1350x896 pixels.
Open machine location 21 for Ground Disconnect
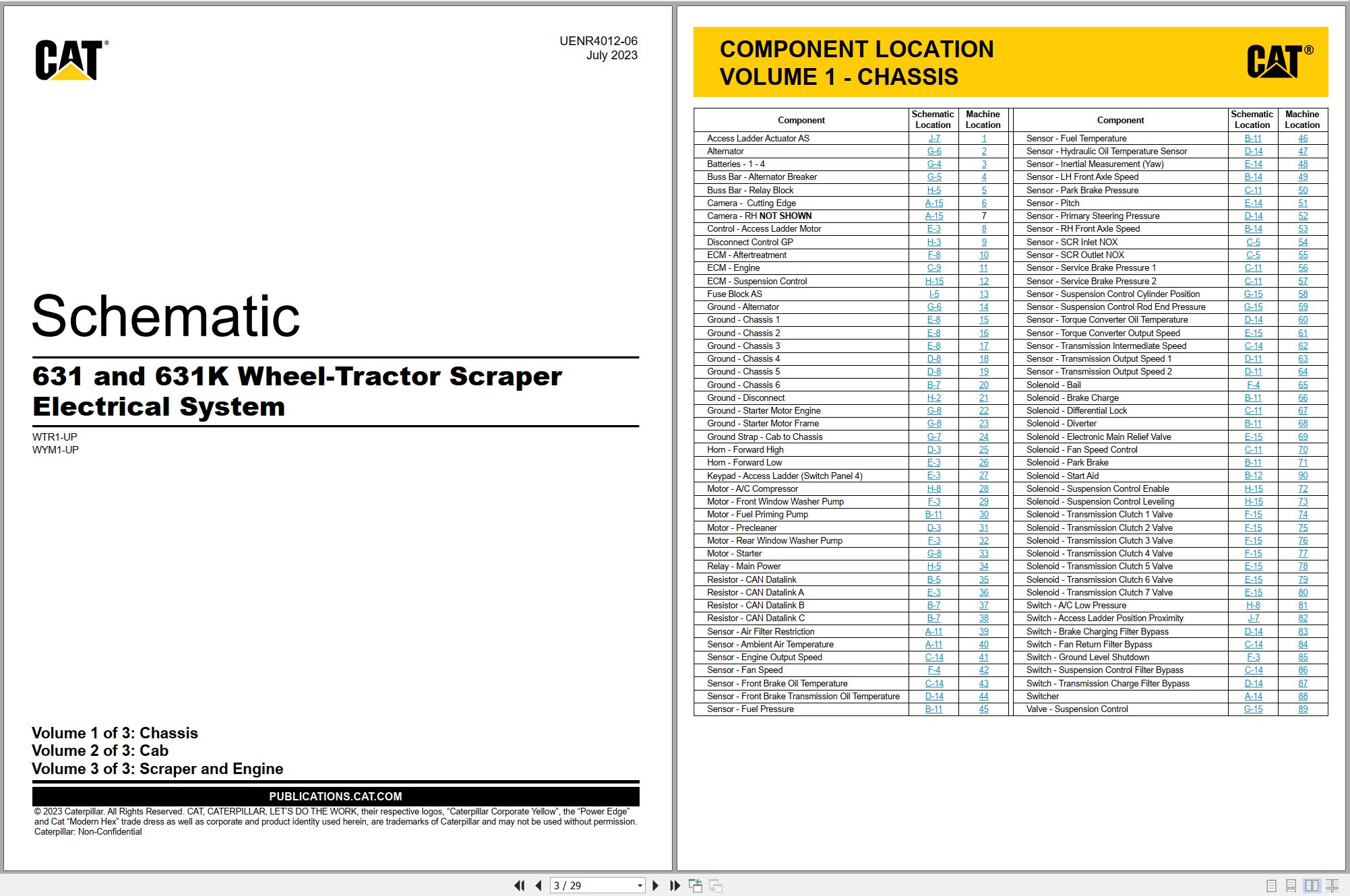[x=984, y=397]
